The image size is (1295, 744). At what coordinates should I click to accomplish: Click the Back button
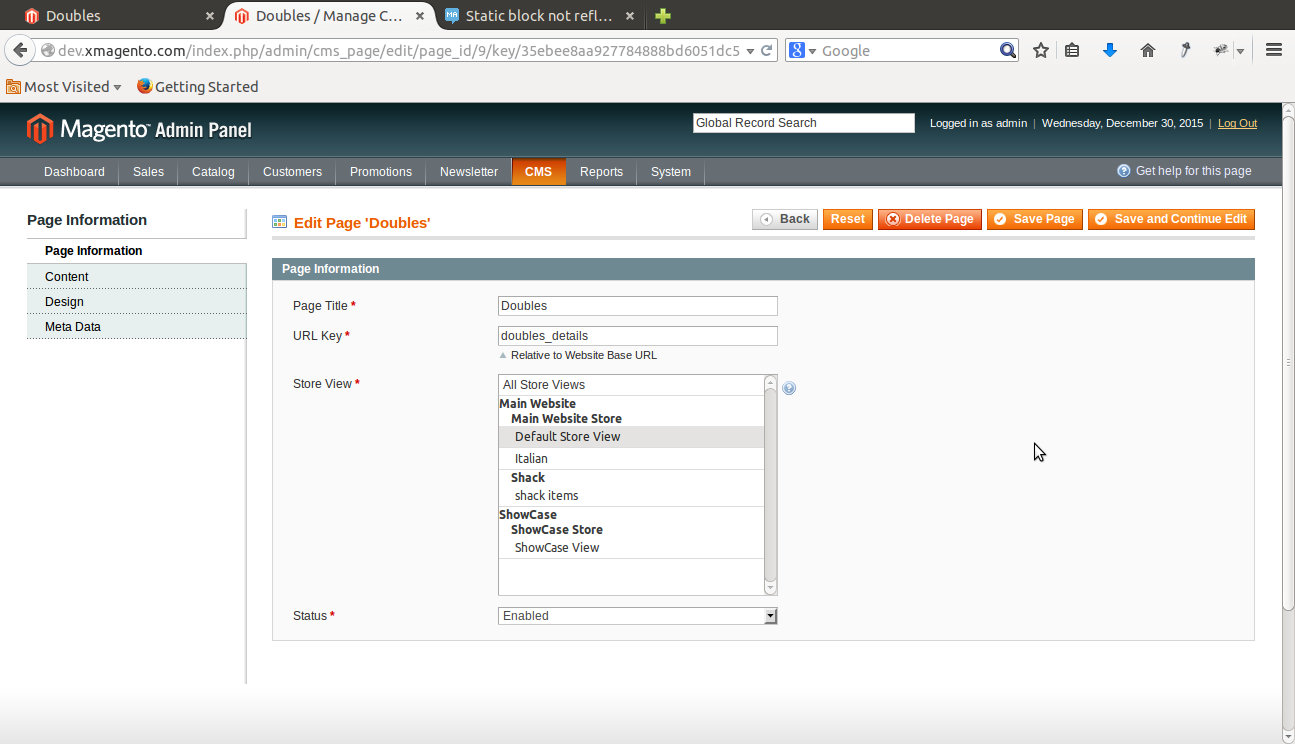(x=785, y=219)
